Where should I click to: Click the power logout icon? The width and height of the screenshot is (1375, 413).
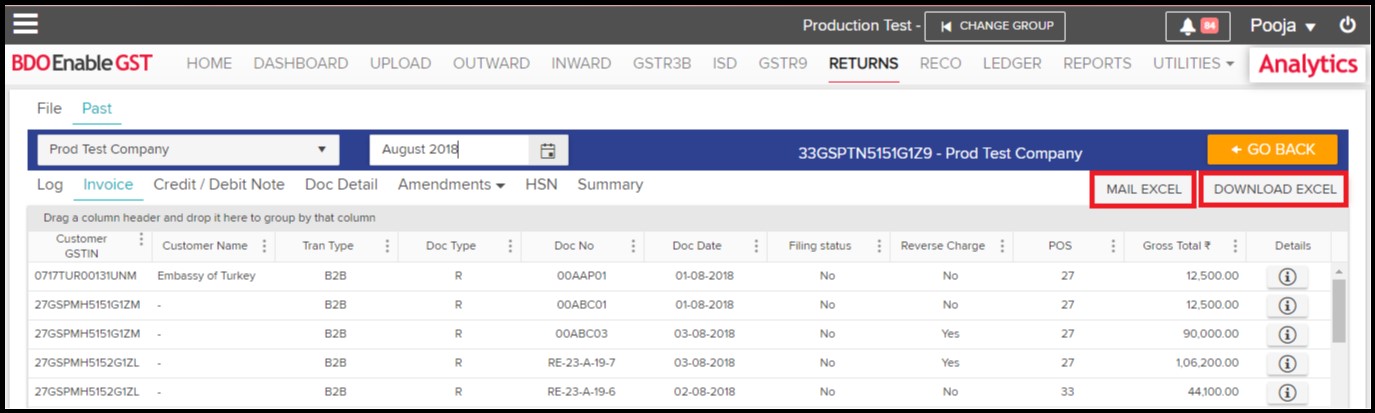click(1347, 25)
